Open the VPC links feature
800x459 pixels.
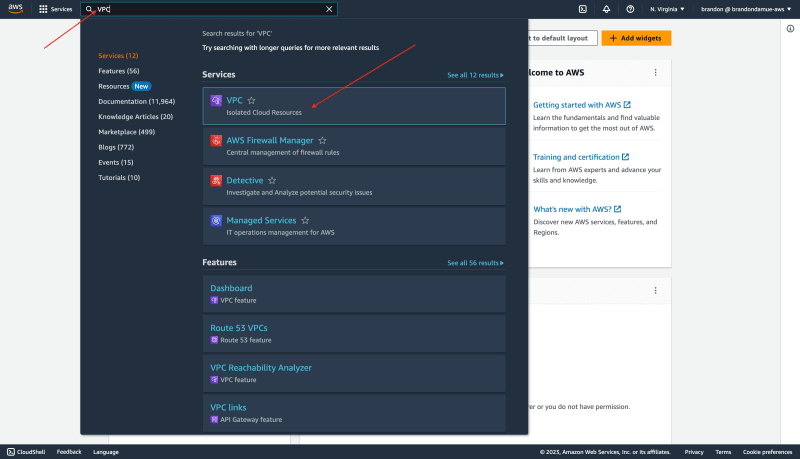coord(354,413)
